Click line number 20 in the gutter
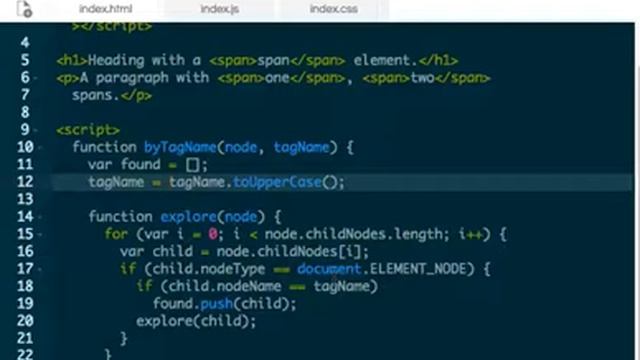The image size is (640, 360). 25,321
